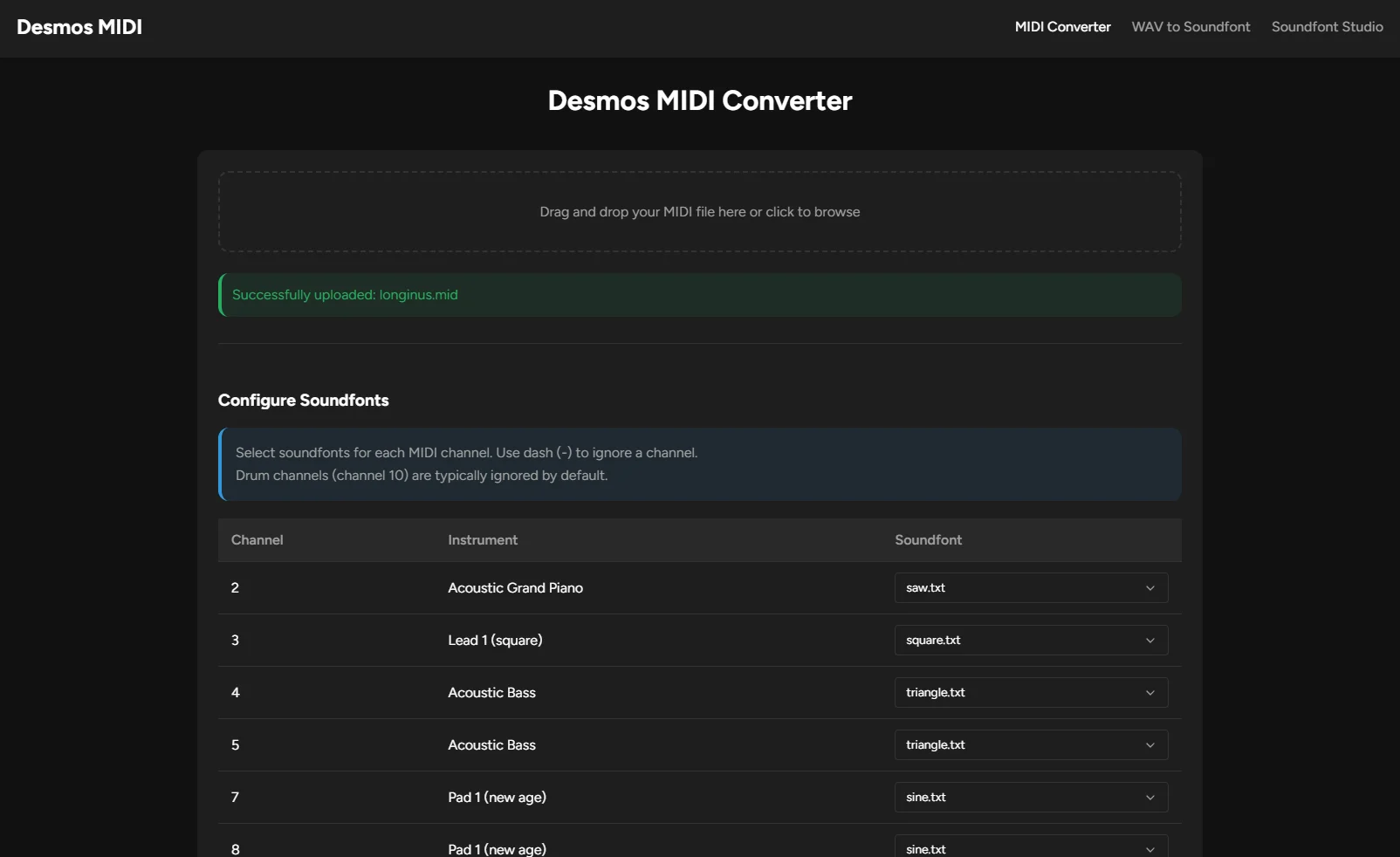Click the chevron beside triangle.txt for channel 5
The width and height of the screenshot is (1400, 857).
[1150, 745]
